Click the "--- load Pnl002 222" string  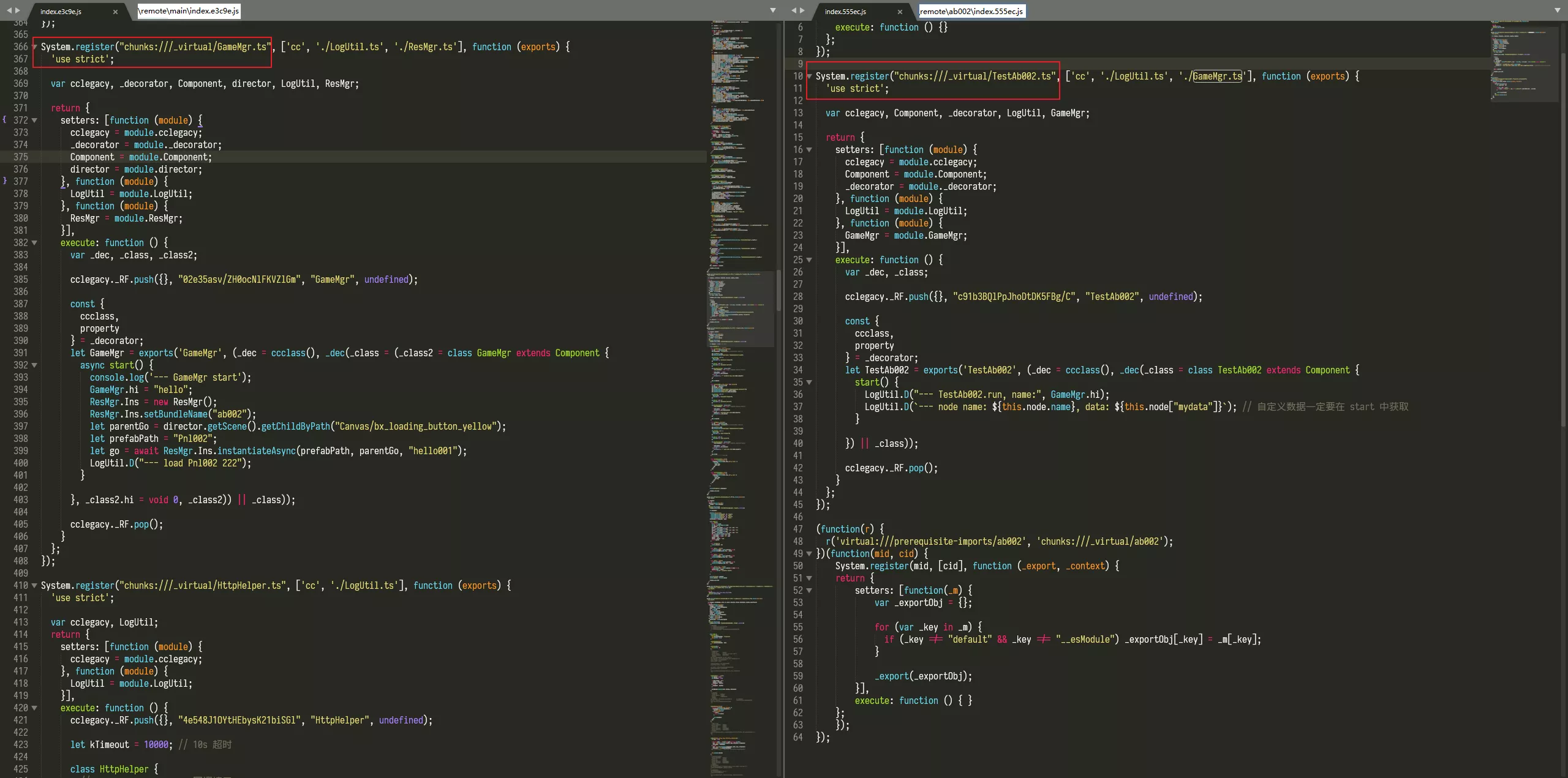pos(193,463)
